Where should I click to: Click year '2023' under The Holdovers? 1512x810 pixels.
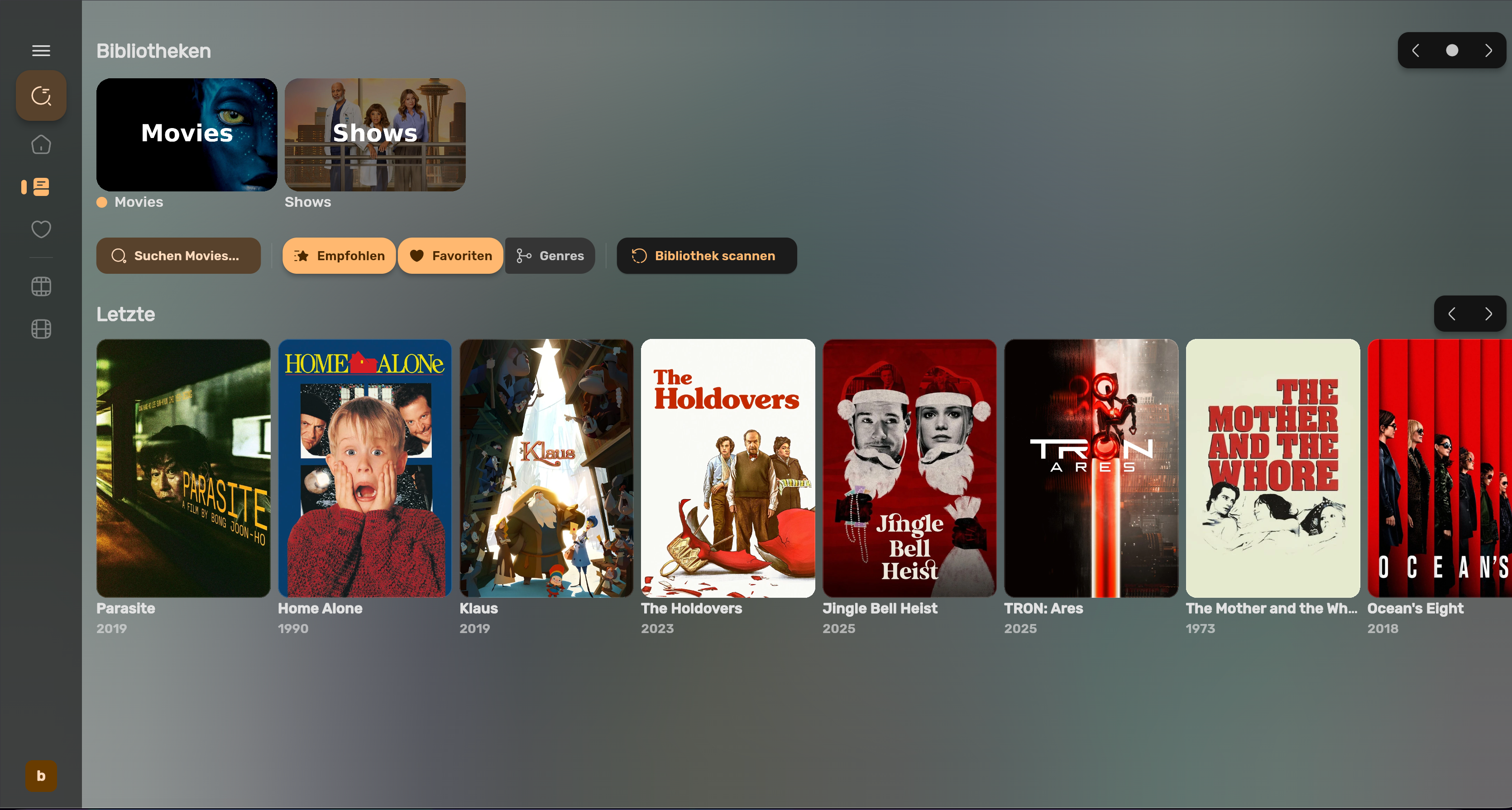(x=657, y=628)
